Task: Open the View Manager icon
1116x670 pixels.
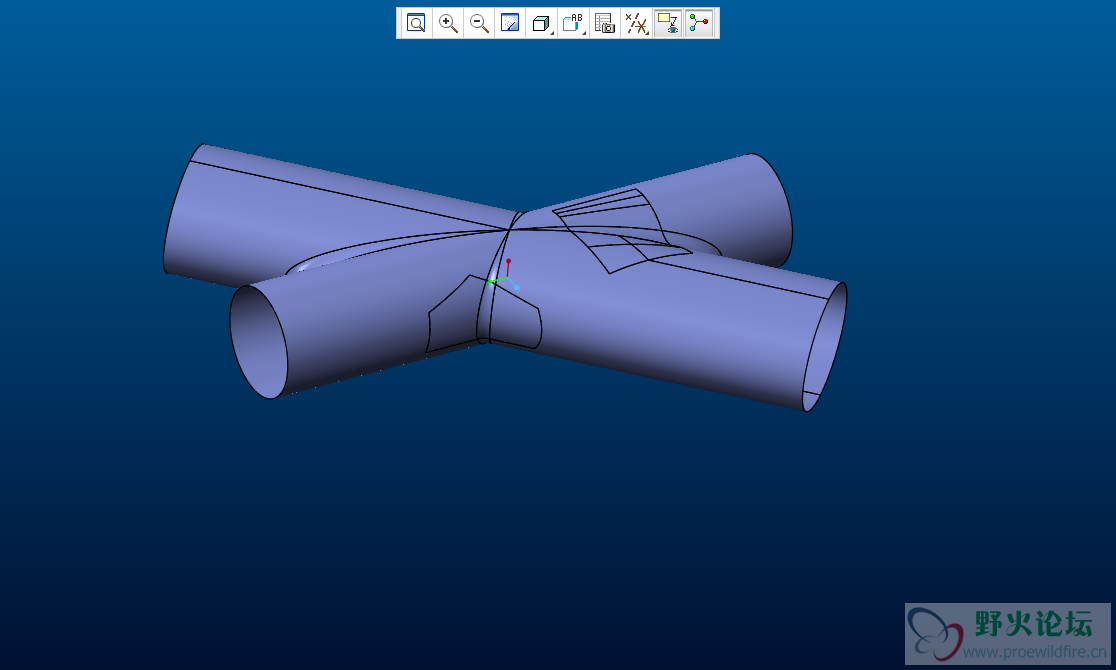Action: click(605, 23)
